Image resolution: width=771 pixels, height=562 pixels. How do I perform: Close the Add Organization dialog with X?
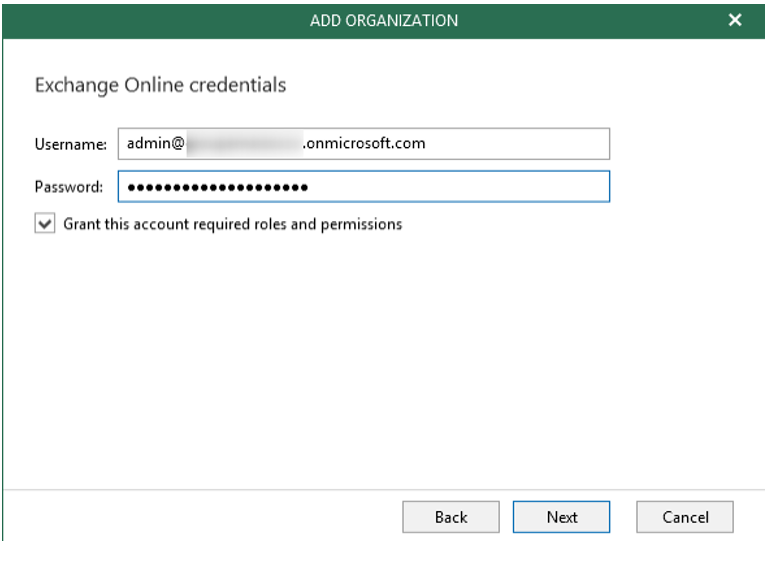736,20
